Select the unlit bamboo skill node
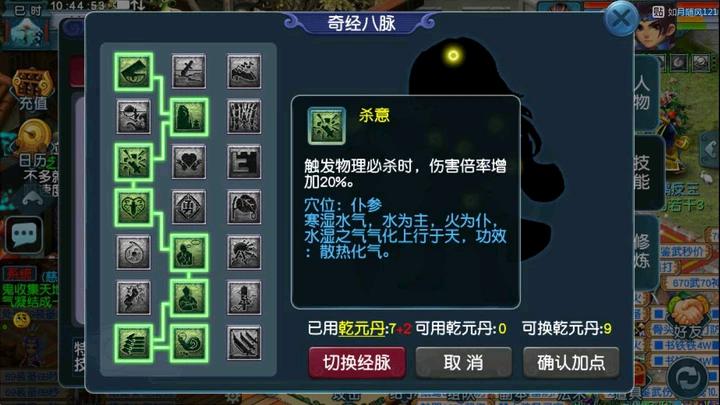Viewport: 720px width, 405px height. pyautogui.click(x=244, y=117)
